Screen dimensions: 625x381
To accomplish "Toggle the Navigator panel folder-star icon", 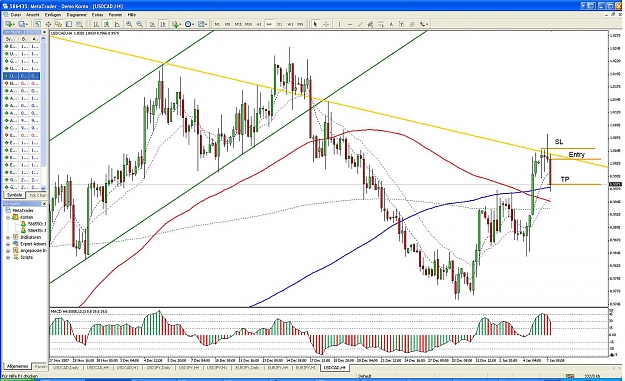I will click(58, 24).
